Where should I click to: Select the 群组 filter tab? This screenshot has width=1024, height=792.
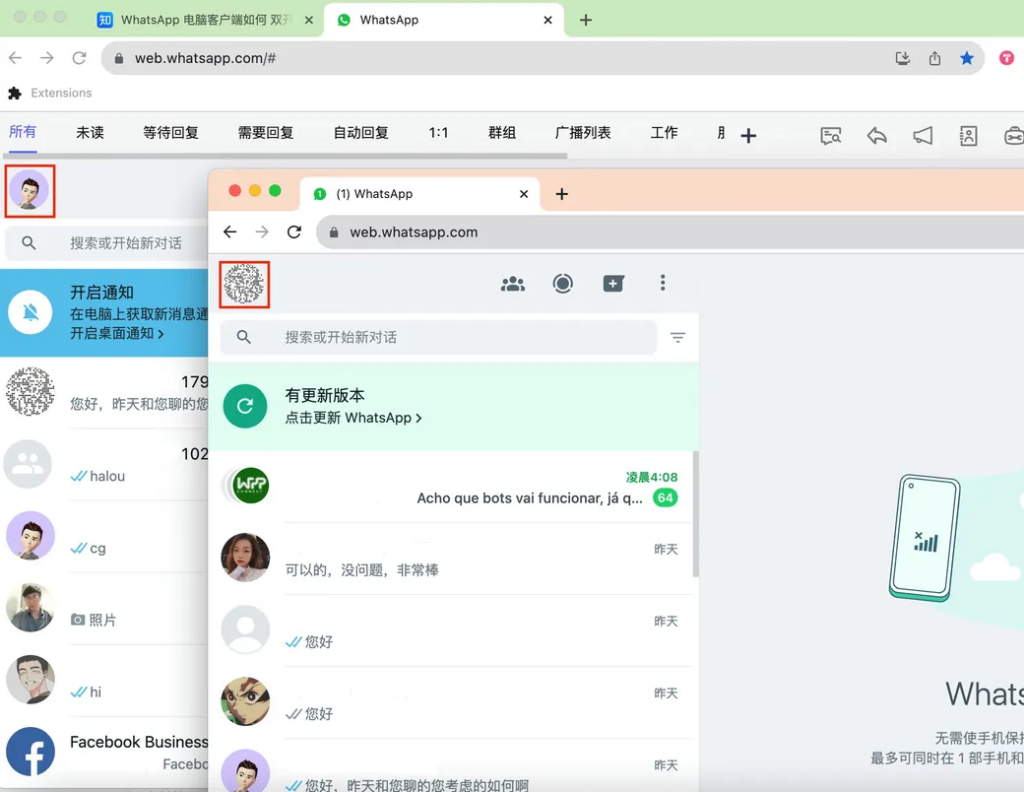click(x=502, y=133)
